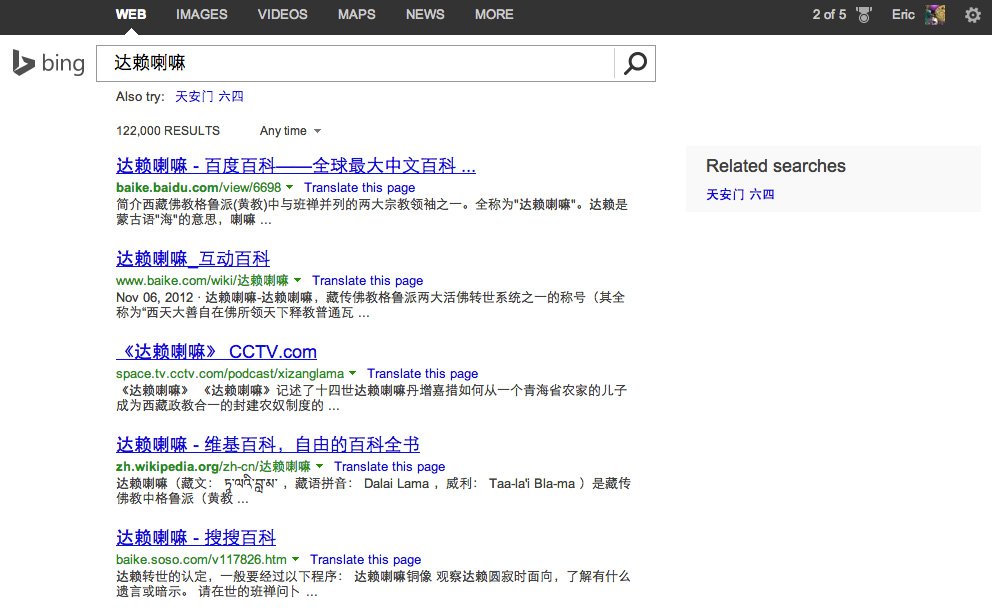
Task: Click the space.tv.cctv.com/podcast/xizanglama URL text
Action: click(x=230, y=373)
